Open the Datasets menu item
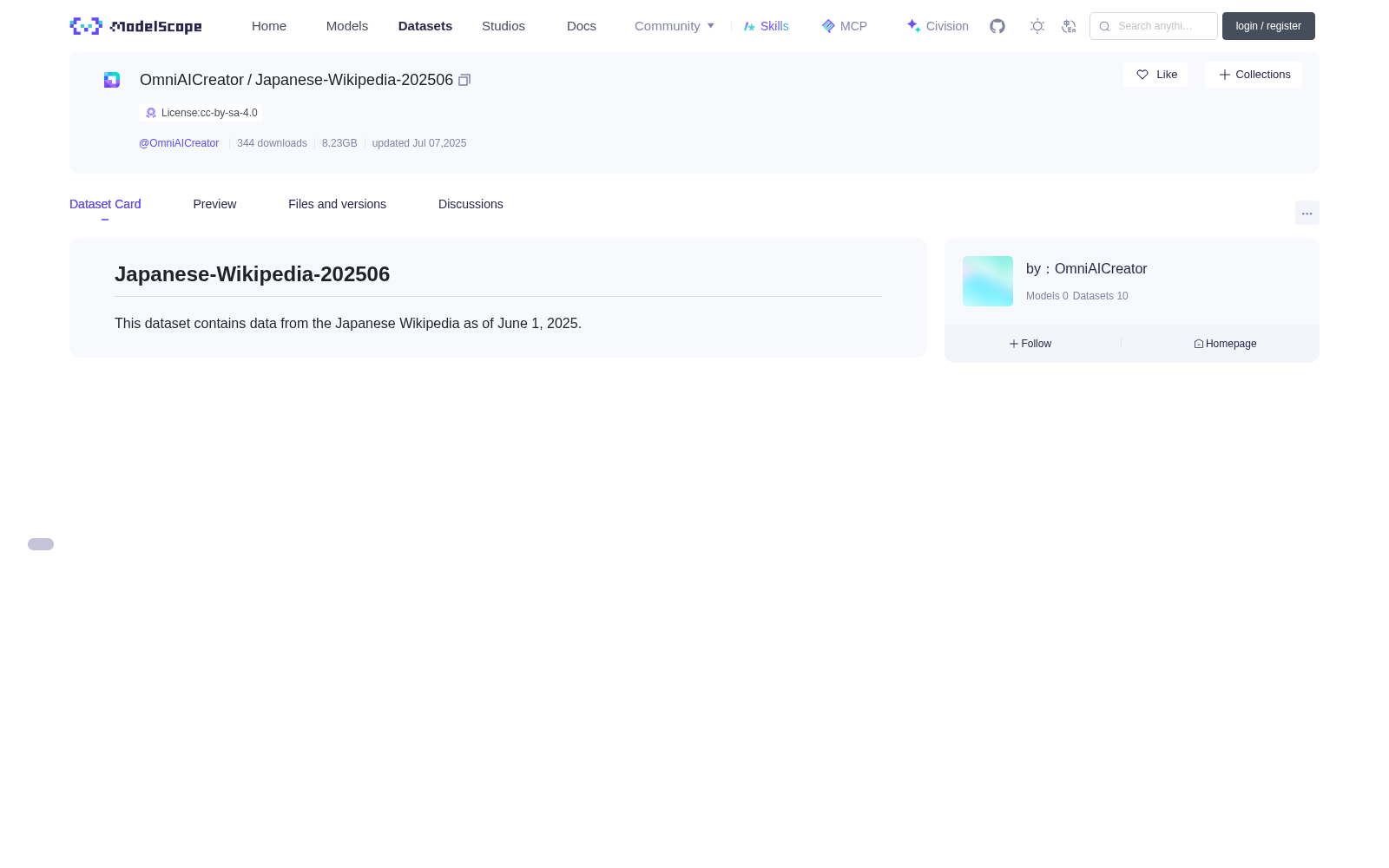 click(x=425, y=26)
